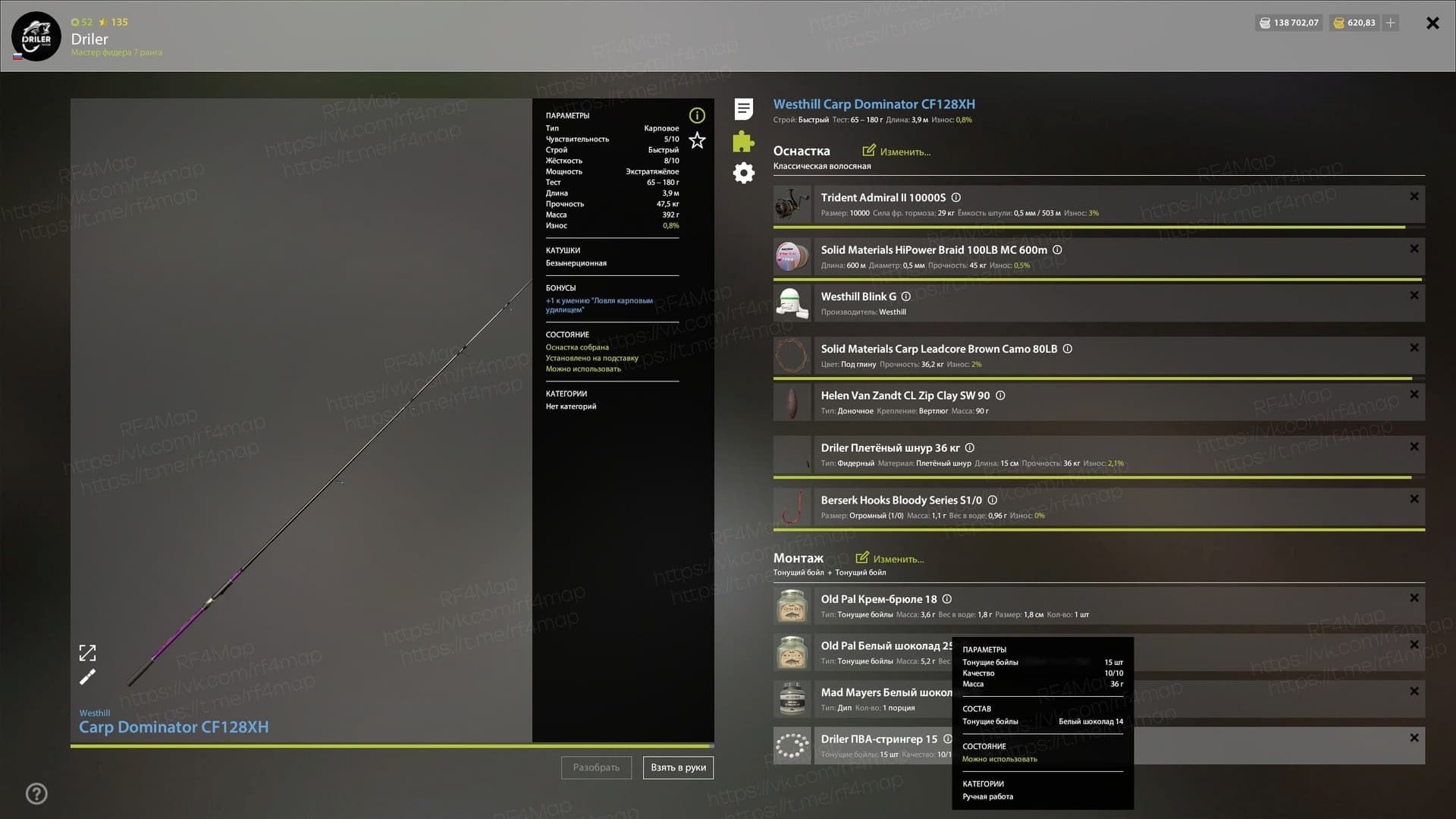
Task: Remove Westhill Blink G from rig
Action: (1414, 296)
